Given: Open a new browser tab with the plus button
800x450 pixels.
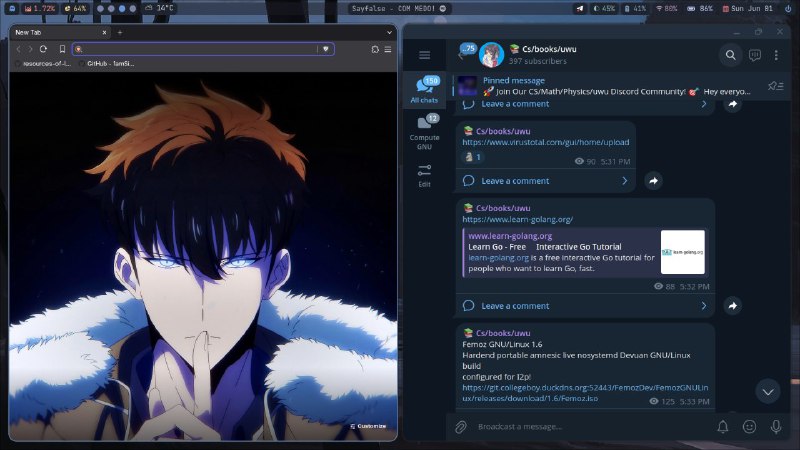Looking at the screenshot, I should pos(120,32).
